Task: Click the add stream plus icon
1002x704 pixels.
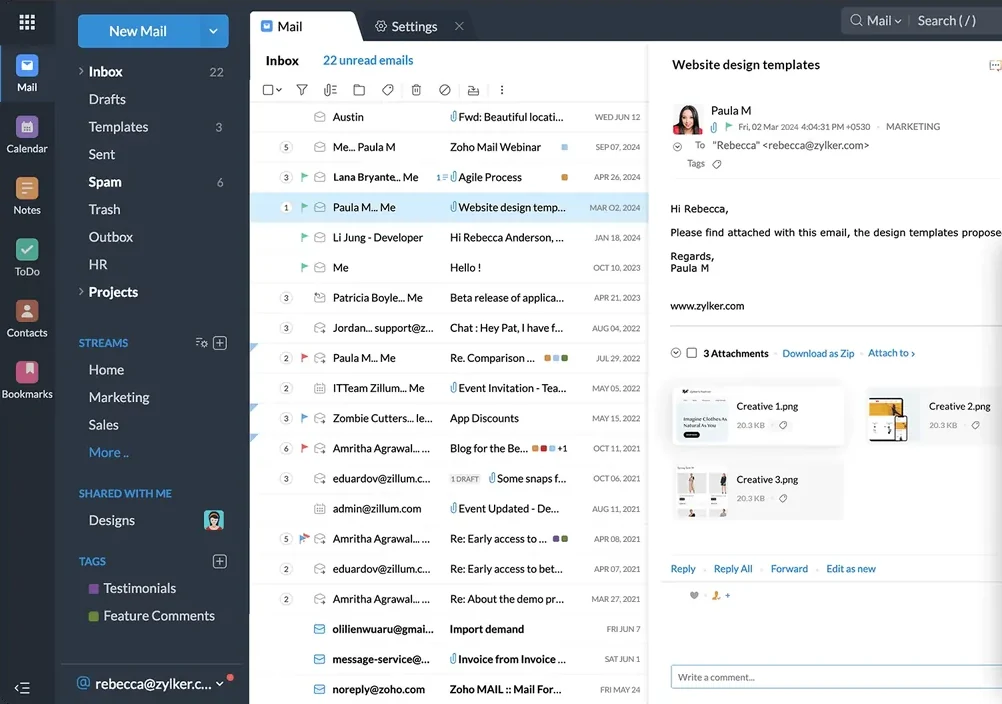Action: [220, 343]
